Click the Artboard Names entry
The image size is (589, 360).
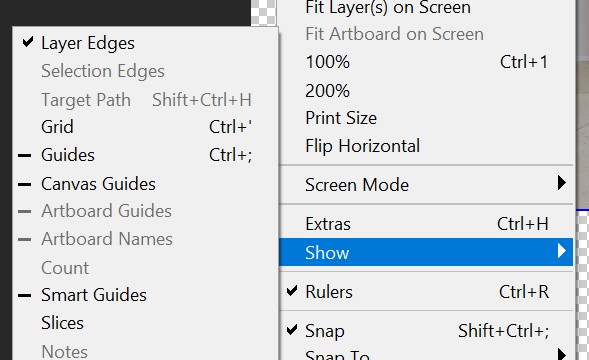[x=145, y=239]
